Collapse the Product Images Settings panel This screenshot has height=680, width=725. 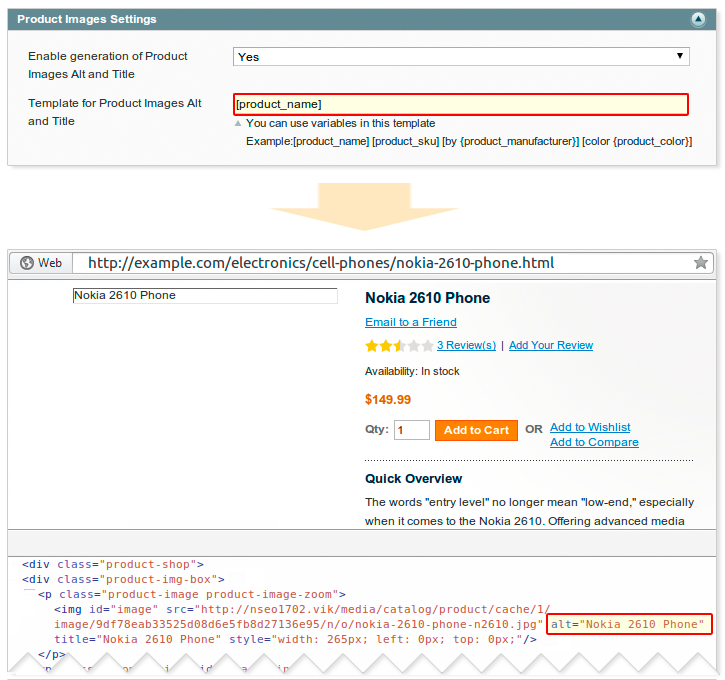[x=697, y=19]
